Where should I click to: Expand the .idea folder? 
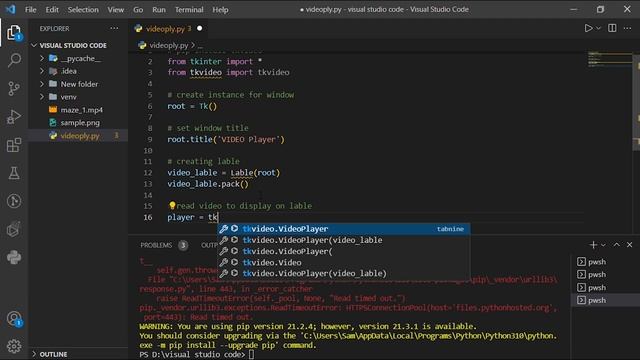(42, 71)
